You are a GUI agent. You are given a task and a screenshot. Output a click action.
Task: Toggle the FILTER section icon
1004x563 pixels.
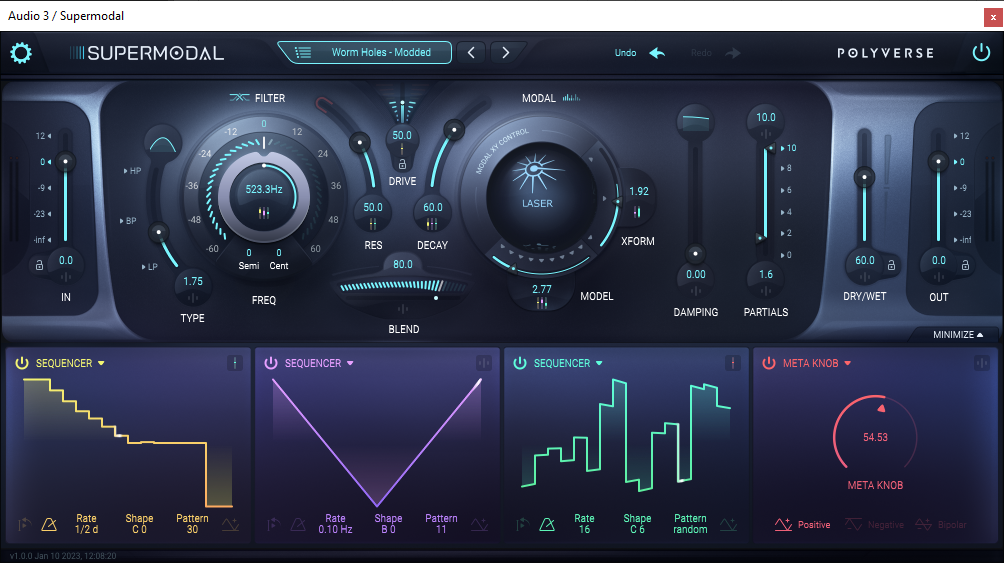point(239,97)
